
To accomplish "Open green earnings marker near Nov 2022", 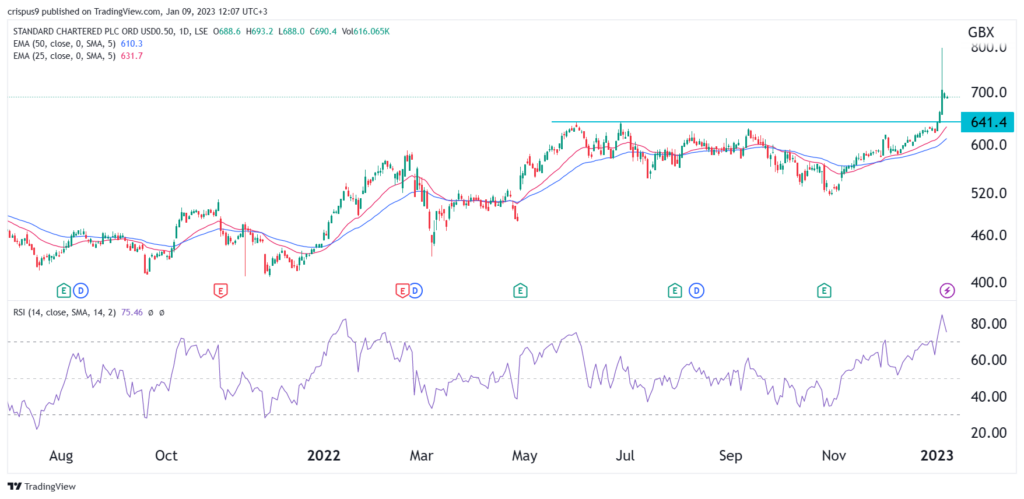I will (x=824, y=290).
